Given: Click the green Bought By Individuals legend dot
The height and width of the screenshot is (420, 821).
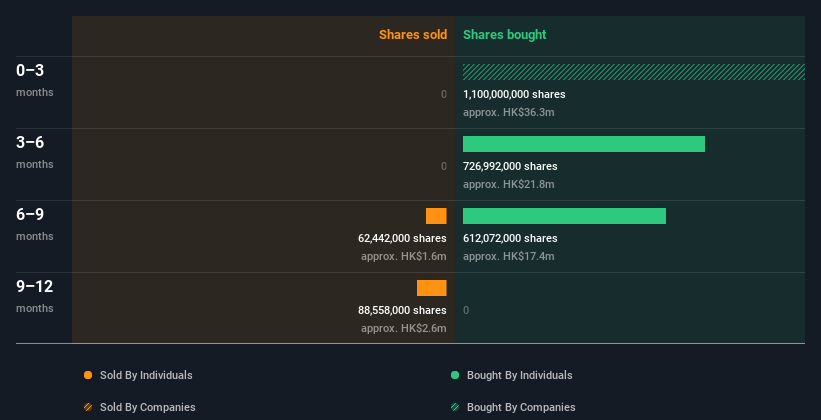Looking at the screenshot, I should click(455, 375).
